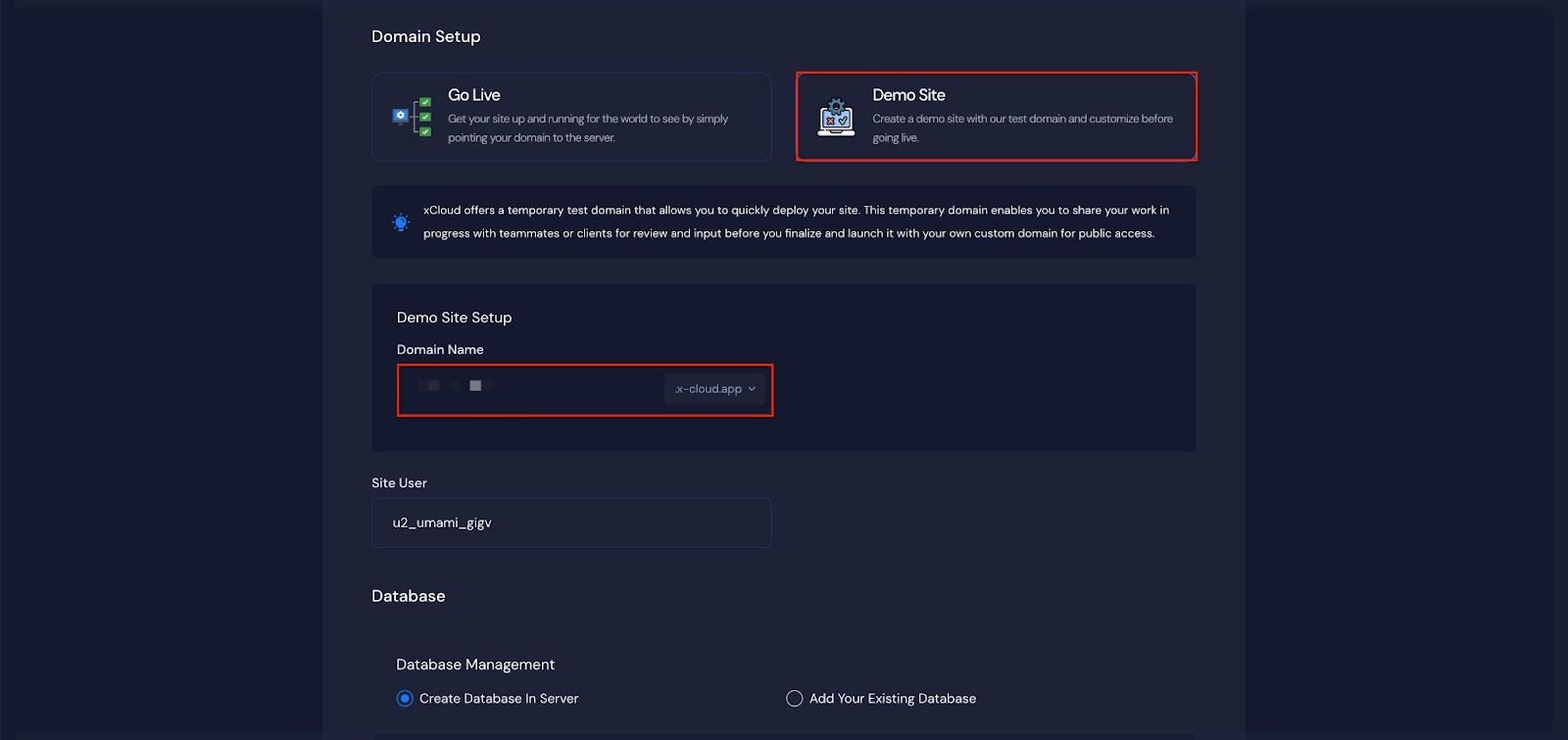The height and width of the screenshot is (740, 1568).
Task: Click the Database Management heading
Action: click(475, 665)
